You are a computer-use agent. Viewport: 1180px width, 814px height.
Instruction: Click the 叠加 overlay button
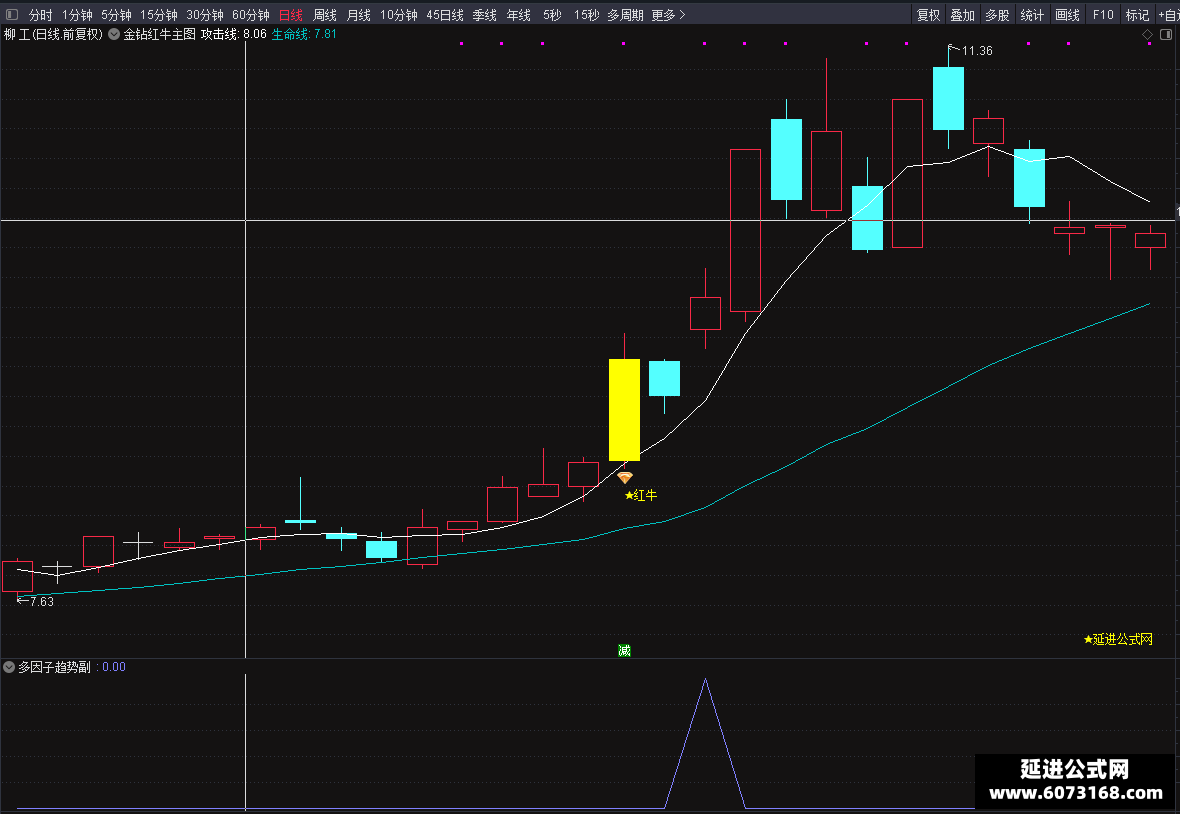click(963, 14)
